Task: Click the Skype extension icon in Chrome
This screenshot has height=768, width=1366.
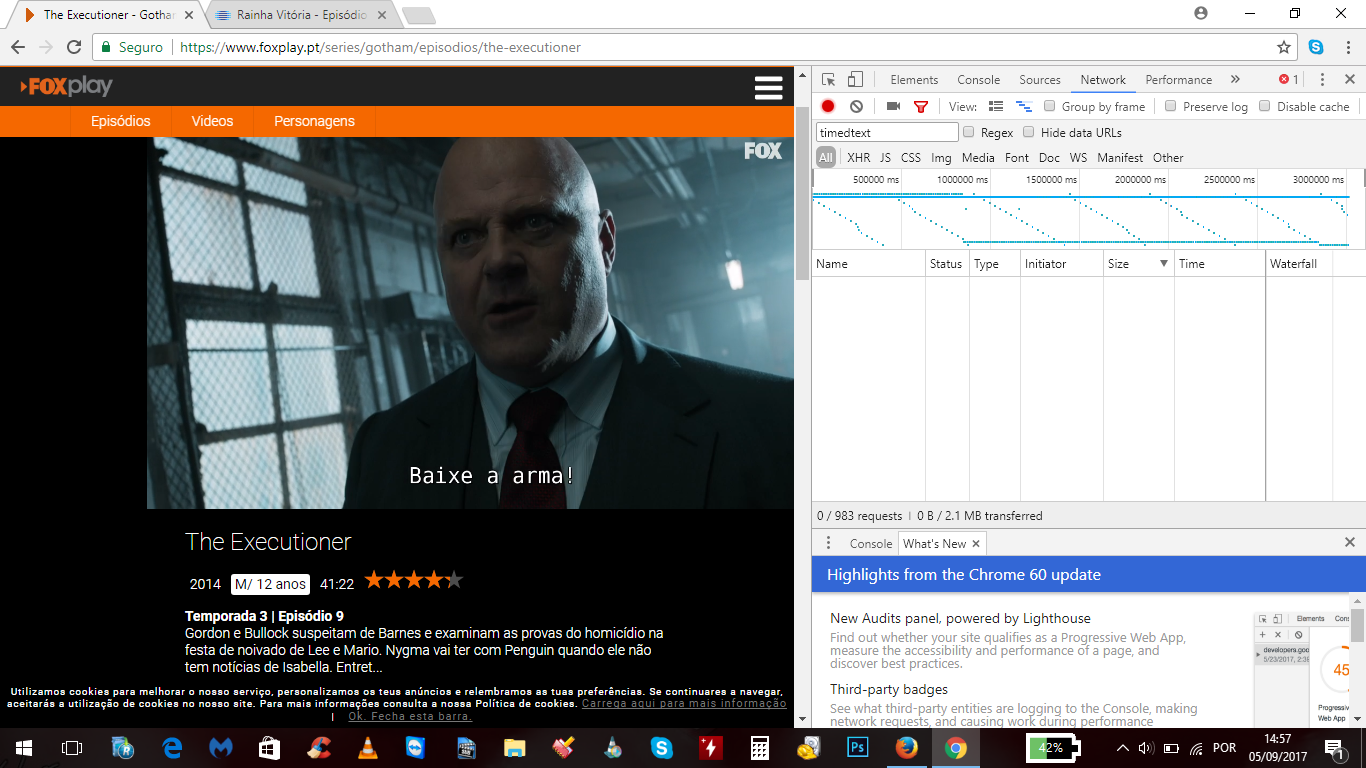Action: click(x=1316, y=47)
